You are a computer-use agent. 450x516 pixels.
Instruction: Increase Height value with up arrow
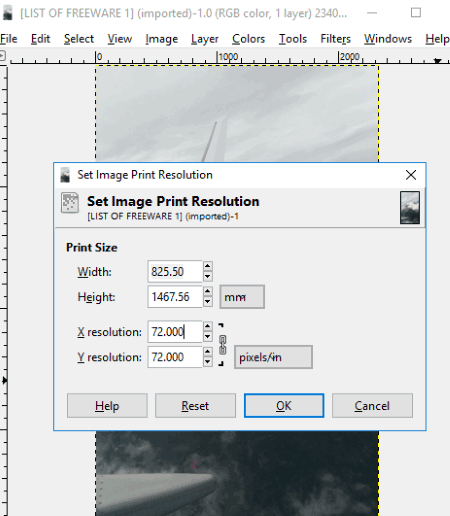[x=208, y=291]
